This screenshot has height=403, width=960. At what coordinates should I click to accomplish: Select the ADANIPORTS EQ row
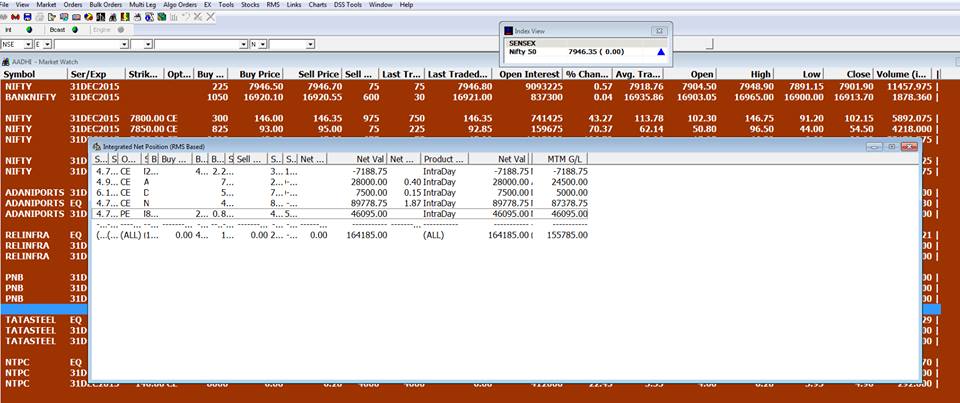pos(43,203)
